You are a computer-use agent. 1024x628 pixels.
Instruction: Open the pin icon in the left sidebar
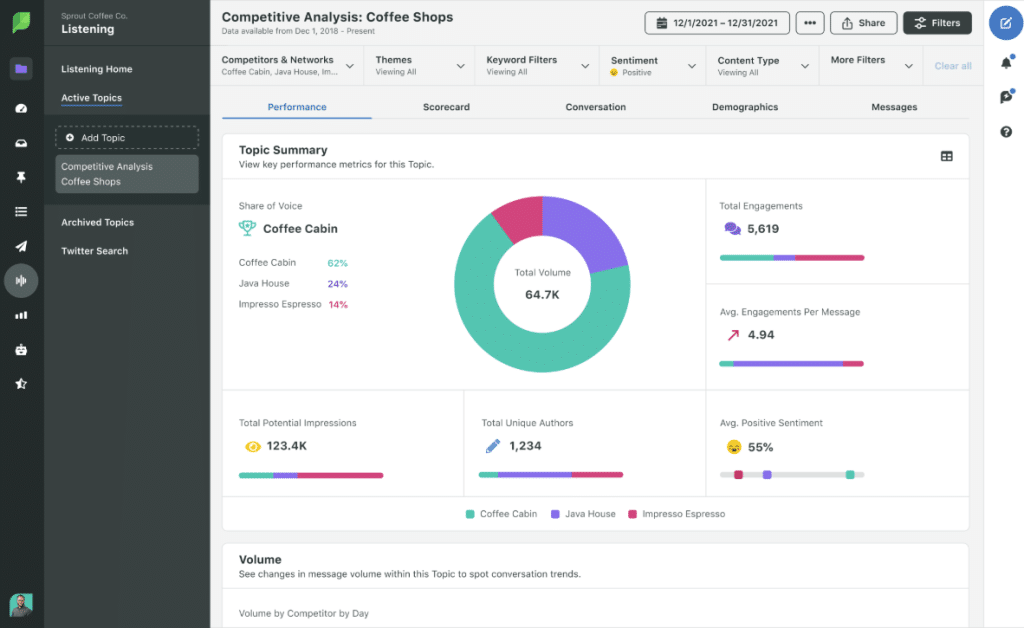click(x=21, y=176)
